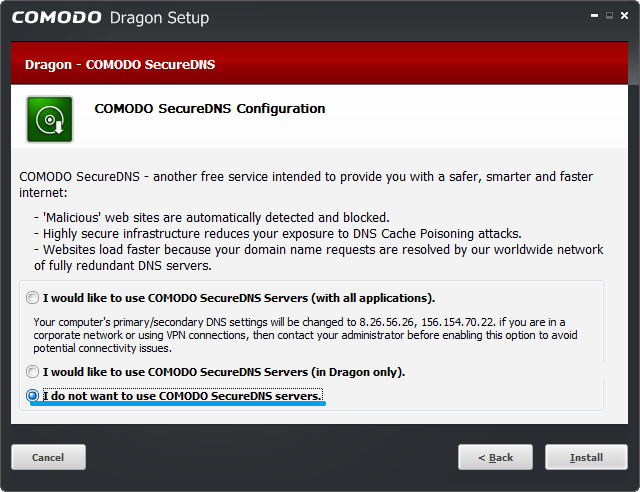Click the Dragon Setup title text
The image size is (640, 492).
tap(159, 18)
